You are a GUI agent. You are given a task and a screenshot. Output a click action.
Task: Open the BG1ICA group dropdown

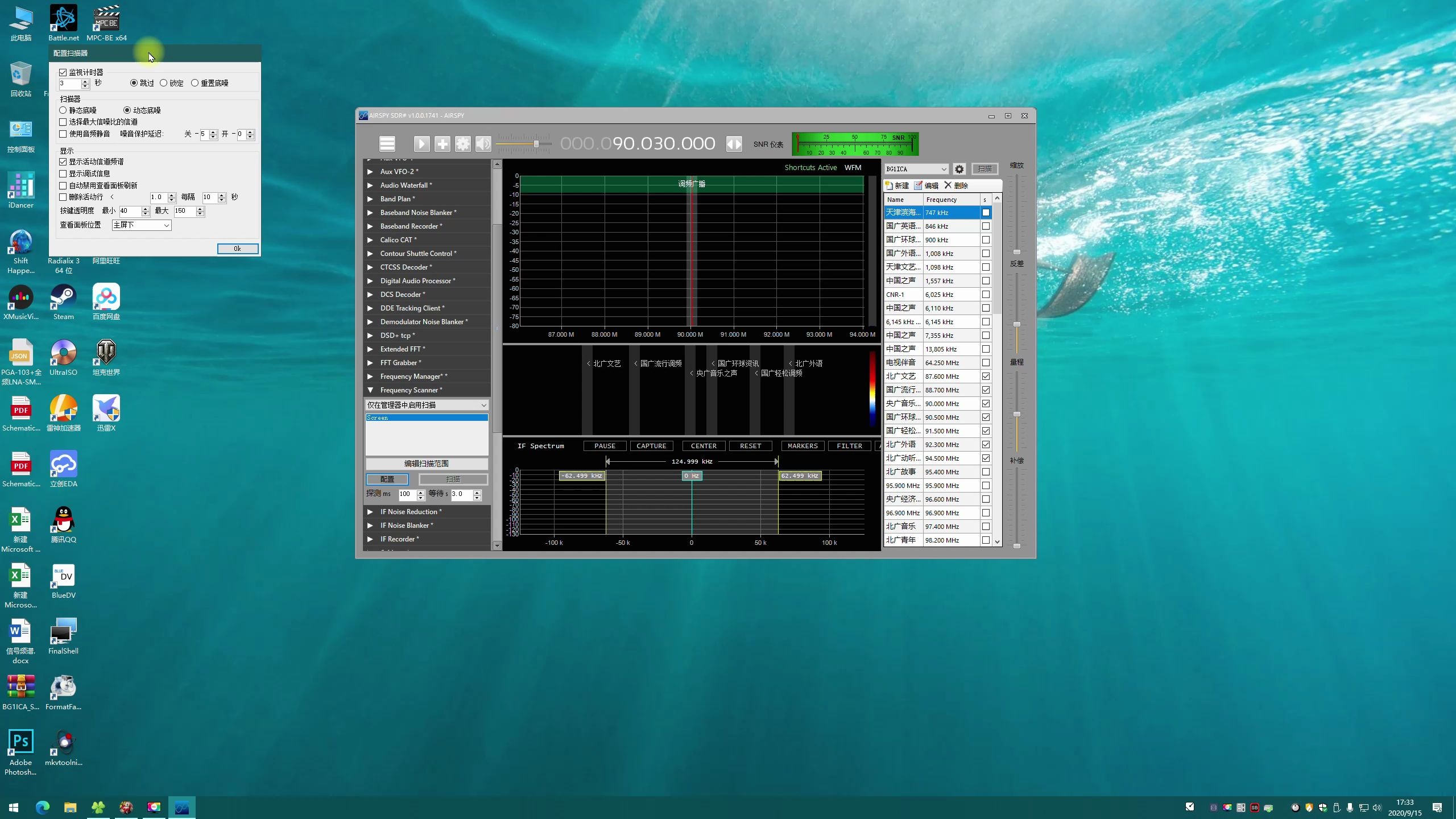coord(916,169)
